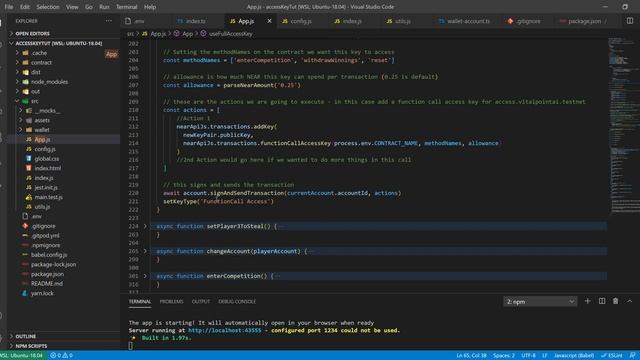640x360 pixels.
Task: Open index.html in the explorer
Action: (x=47, y=168)
